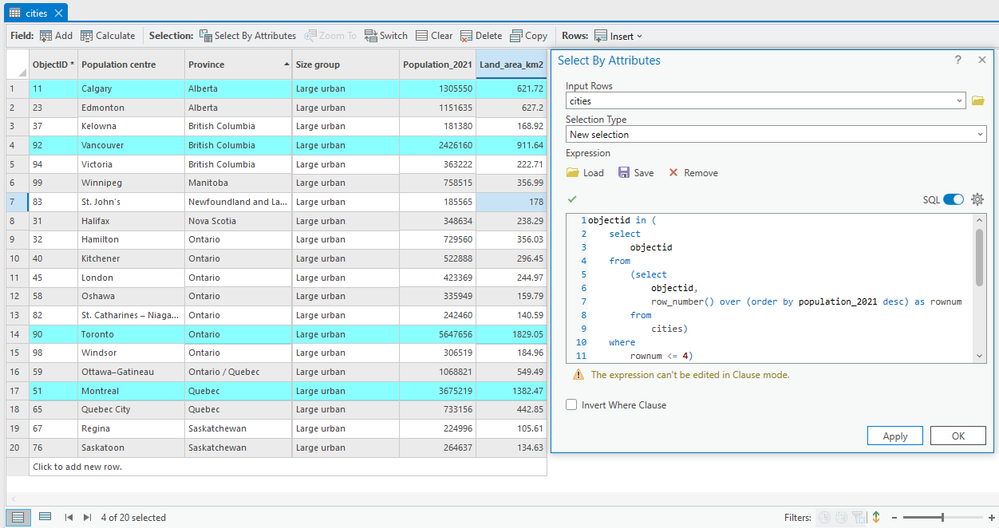
Task: Click the Add field button
Action: (x=56, y=36)
